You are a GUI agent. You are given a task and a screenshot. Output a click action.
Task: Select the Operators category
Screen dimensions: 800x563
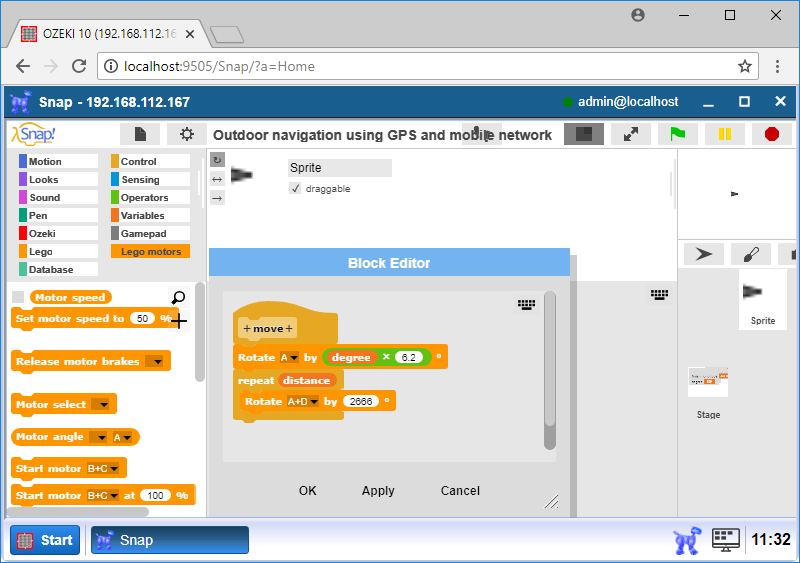click(151, 197)
